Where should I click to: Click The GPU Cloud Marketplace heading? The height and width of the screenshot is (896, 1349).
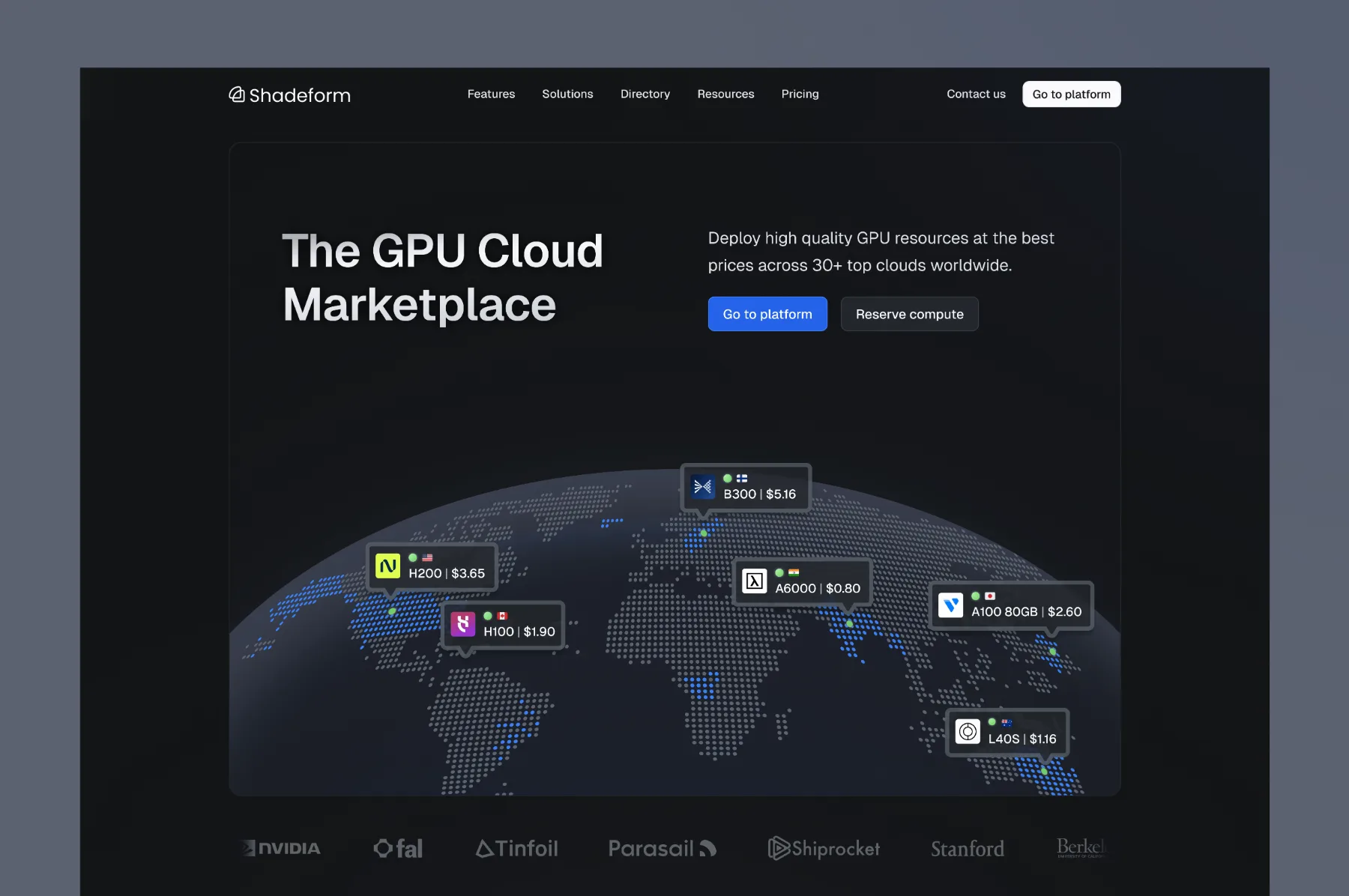click(442, 277)
